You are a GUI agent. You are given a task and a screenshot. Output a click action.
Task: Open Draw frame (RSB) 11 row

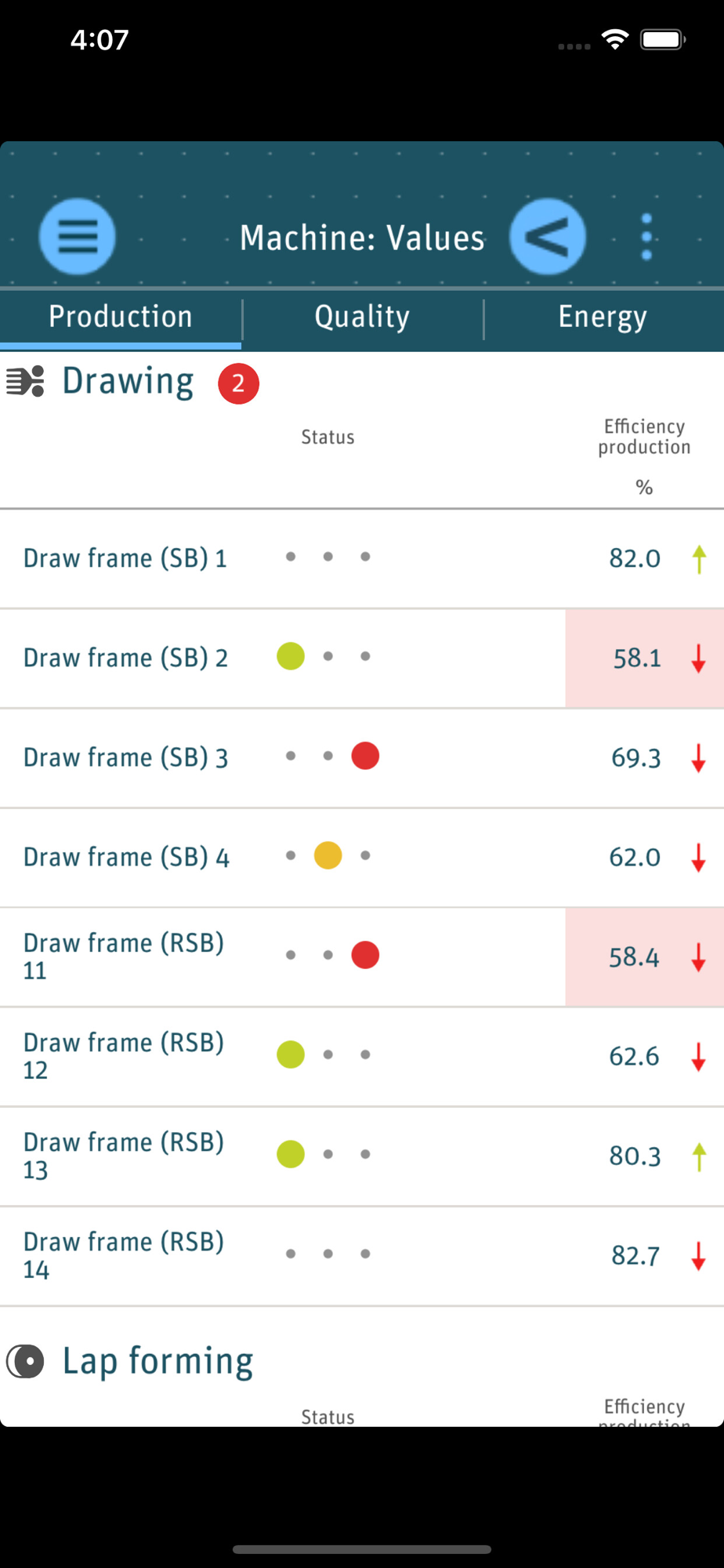124,956
